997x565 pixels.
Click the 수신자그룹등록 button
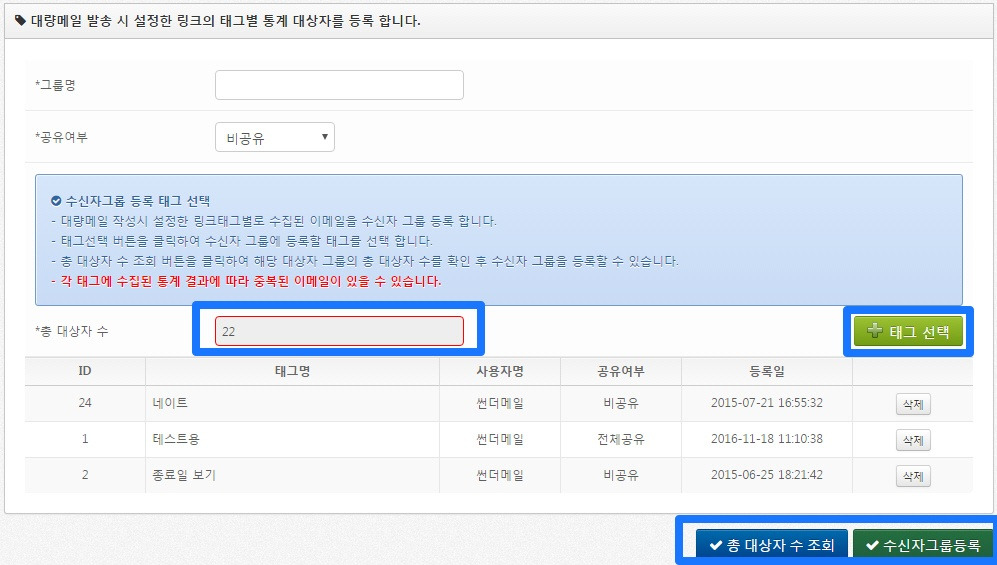pyautogui.click(x=923, y=545)
